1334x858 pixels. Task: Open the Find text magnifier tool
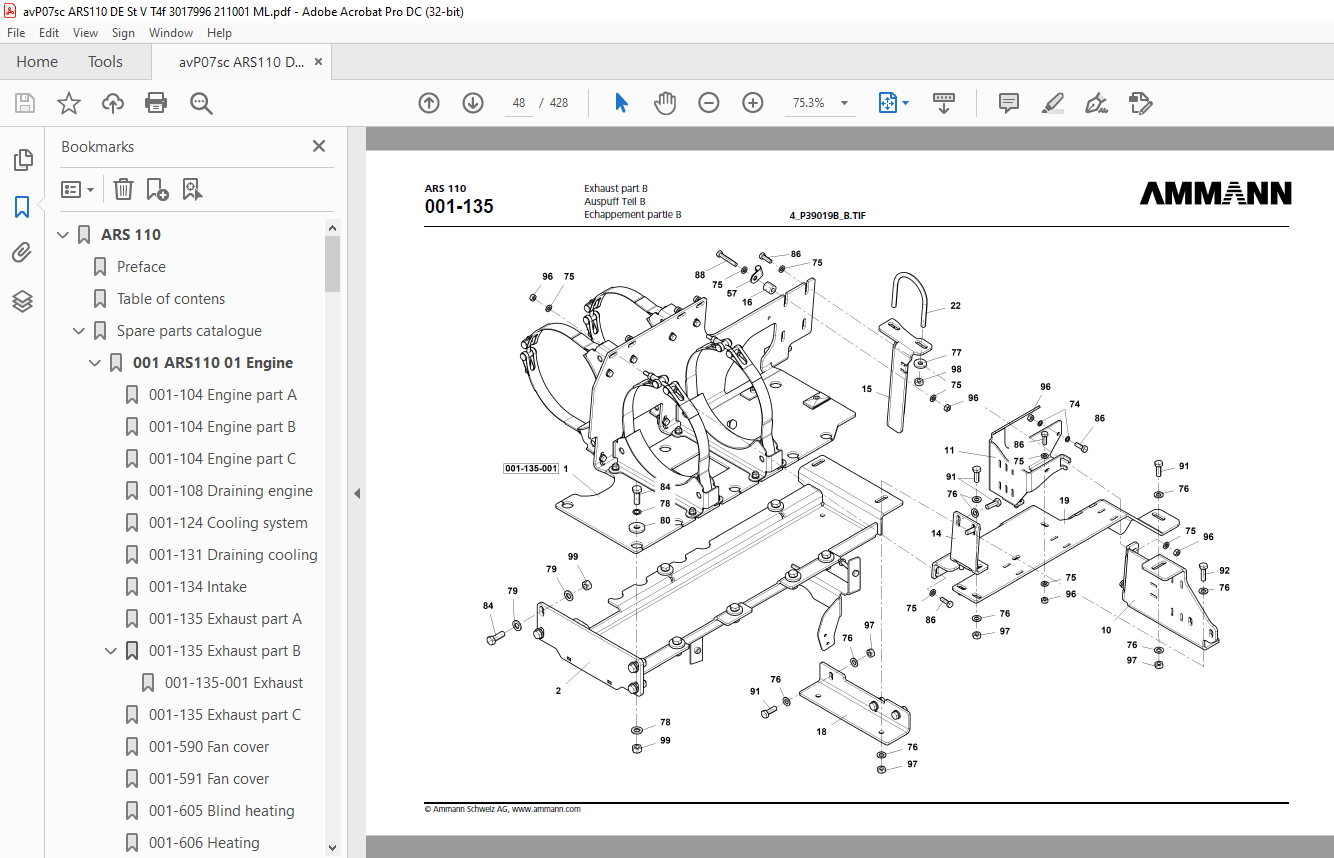[x=202, y=103]
